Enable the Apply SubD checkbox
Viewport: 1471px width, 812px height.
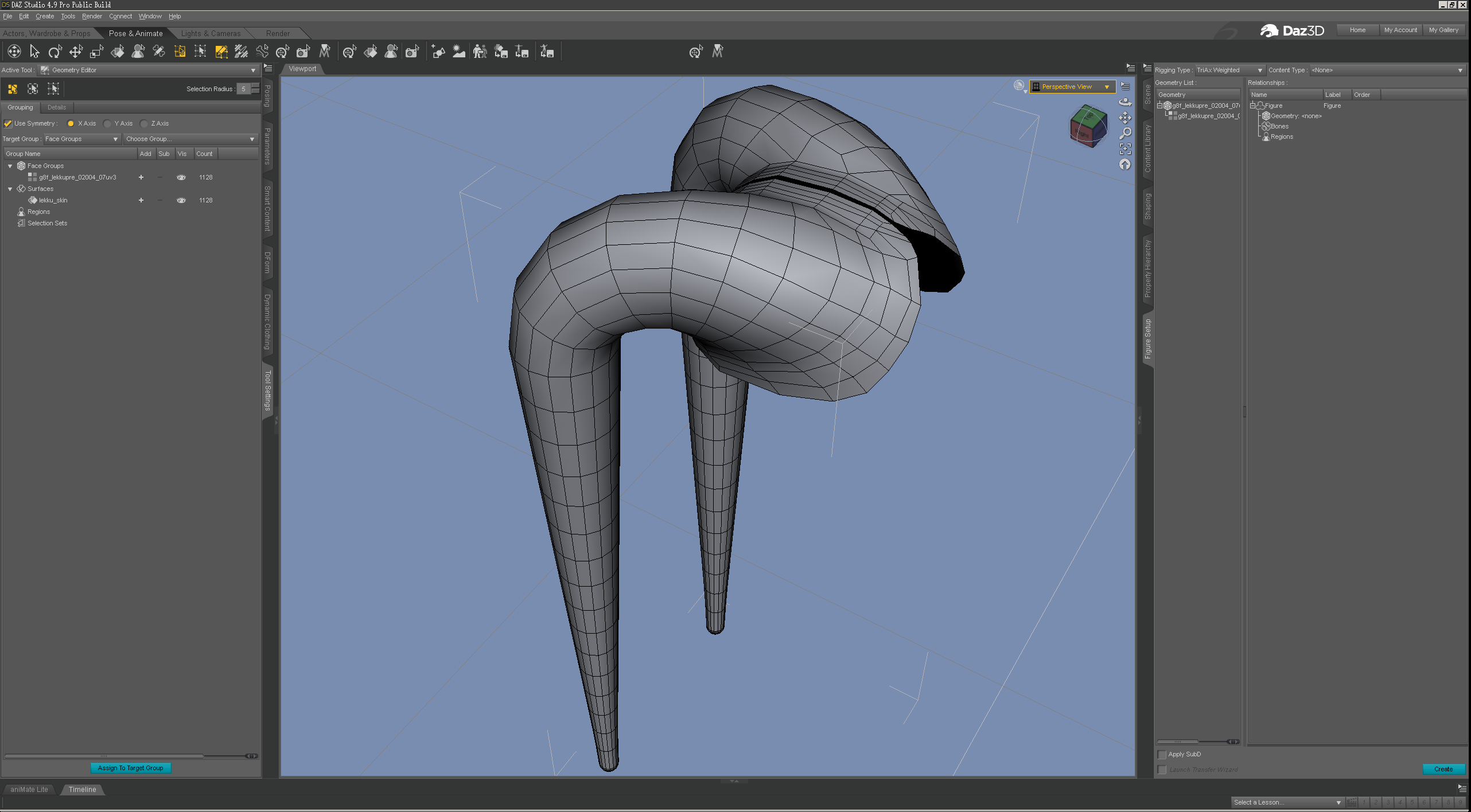click(x=1162, y=755)
